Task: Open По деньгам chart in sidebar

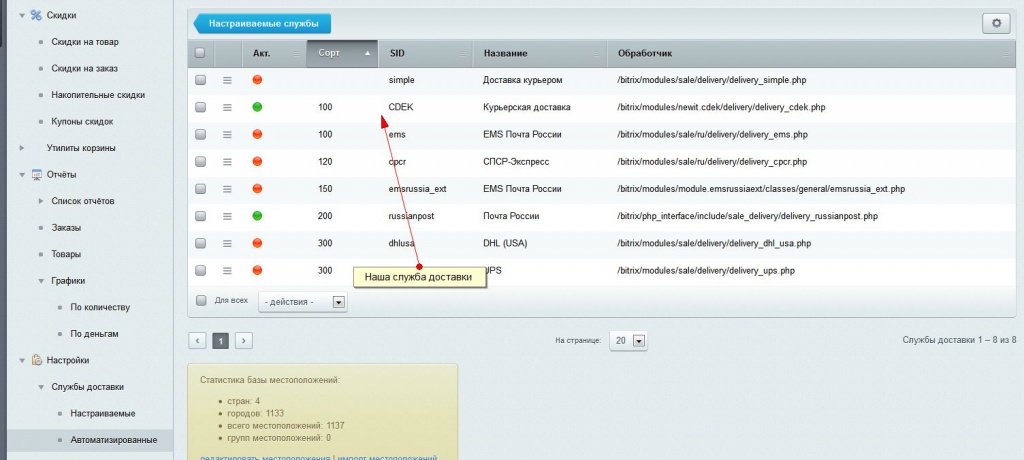Action: (x=95, y=334)
